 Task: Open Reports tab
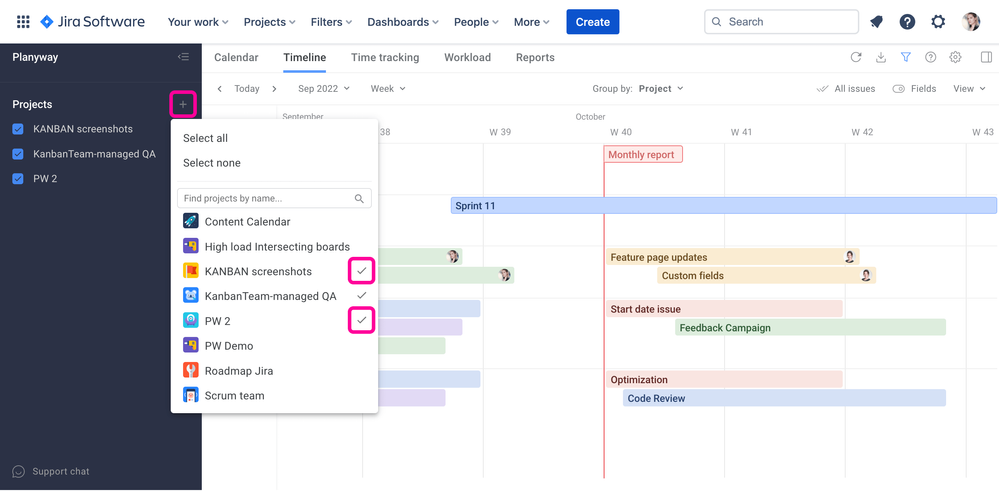(x=535, y=57)
